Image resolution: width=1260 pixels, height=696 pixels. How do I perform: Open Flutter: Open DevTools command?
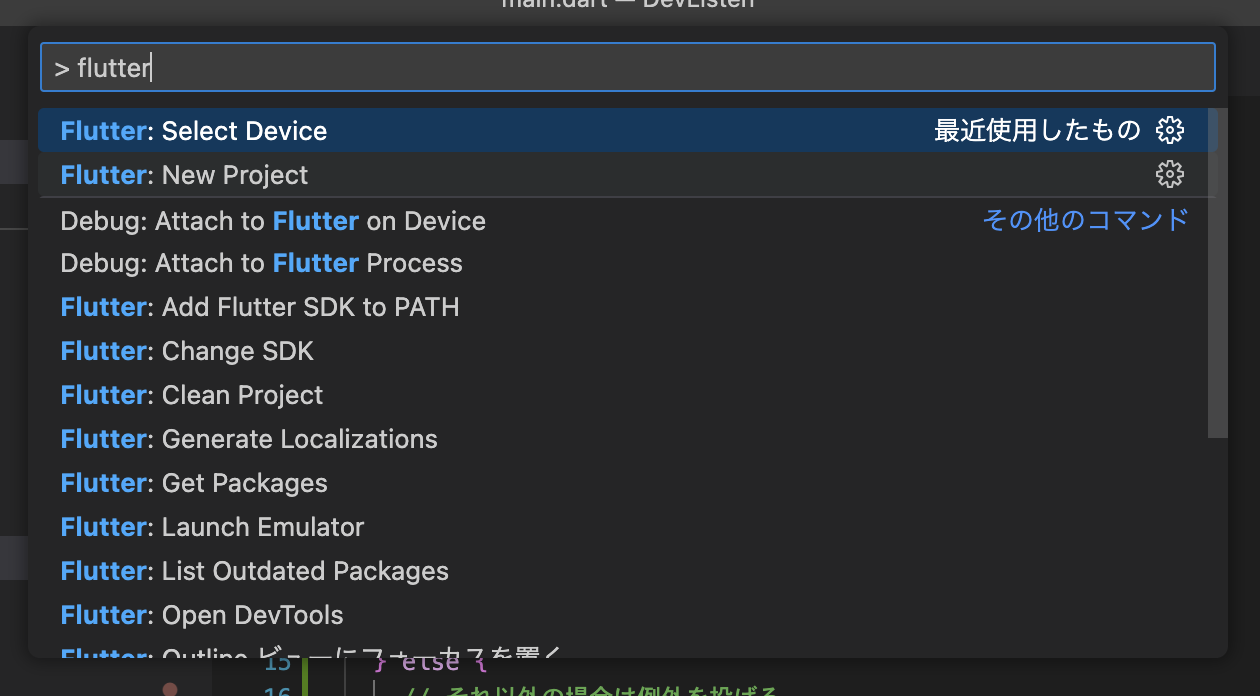coord(202,615)
